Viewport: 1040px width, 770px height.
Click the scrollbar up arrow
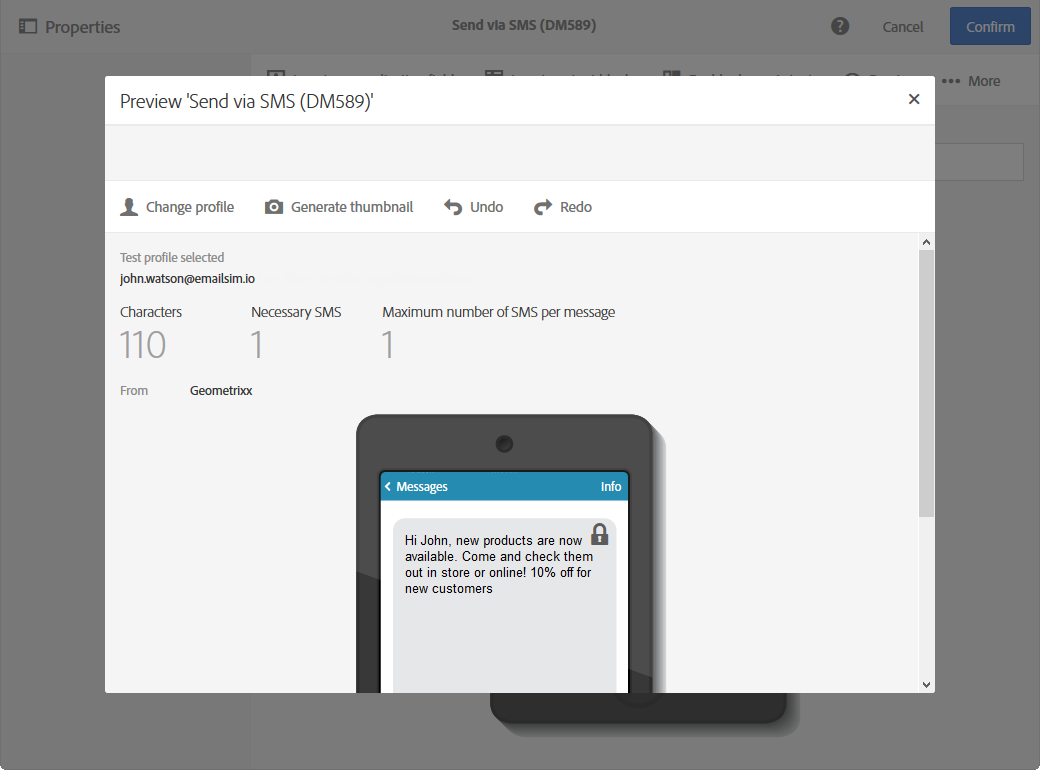[927, 242]
